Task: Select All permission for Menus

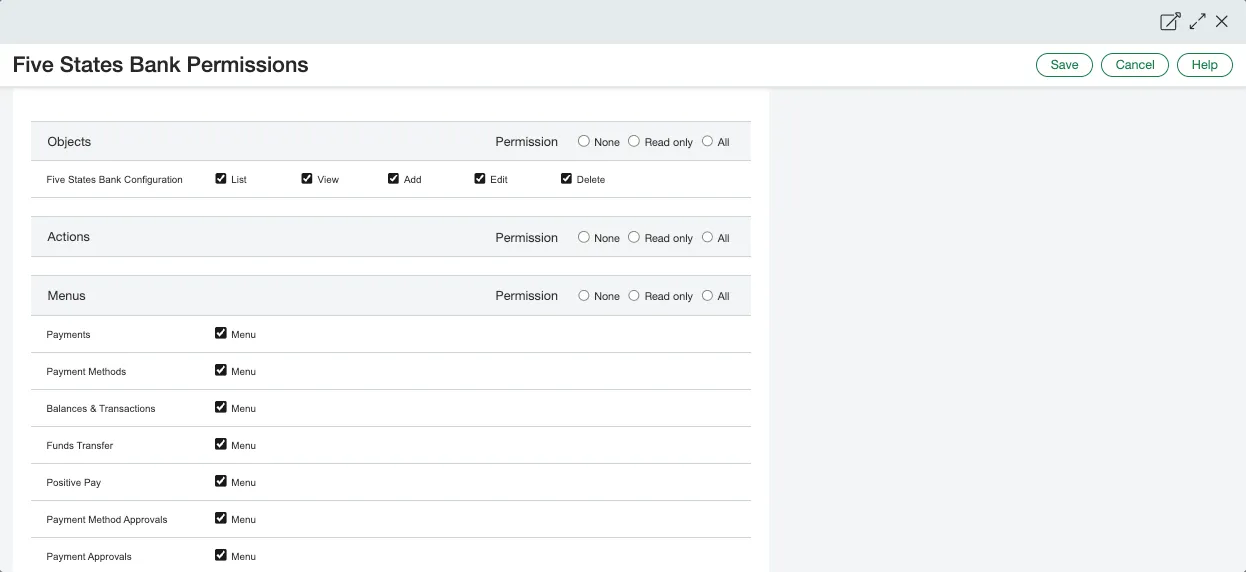Action: pyautogui.click(x=708, y=295)
